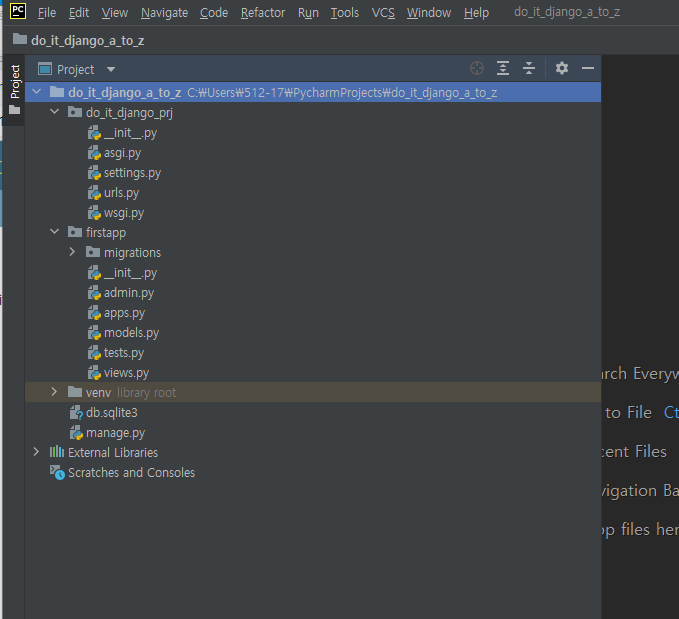
Task: Click the Collapse All icon in the Project toolbar
Action: tap(529, 68)
